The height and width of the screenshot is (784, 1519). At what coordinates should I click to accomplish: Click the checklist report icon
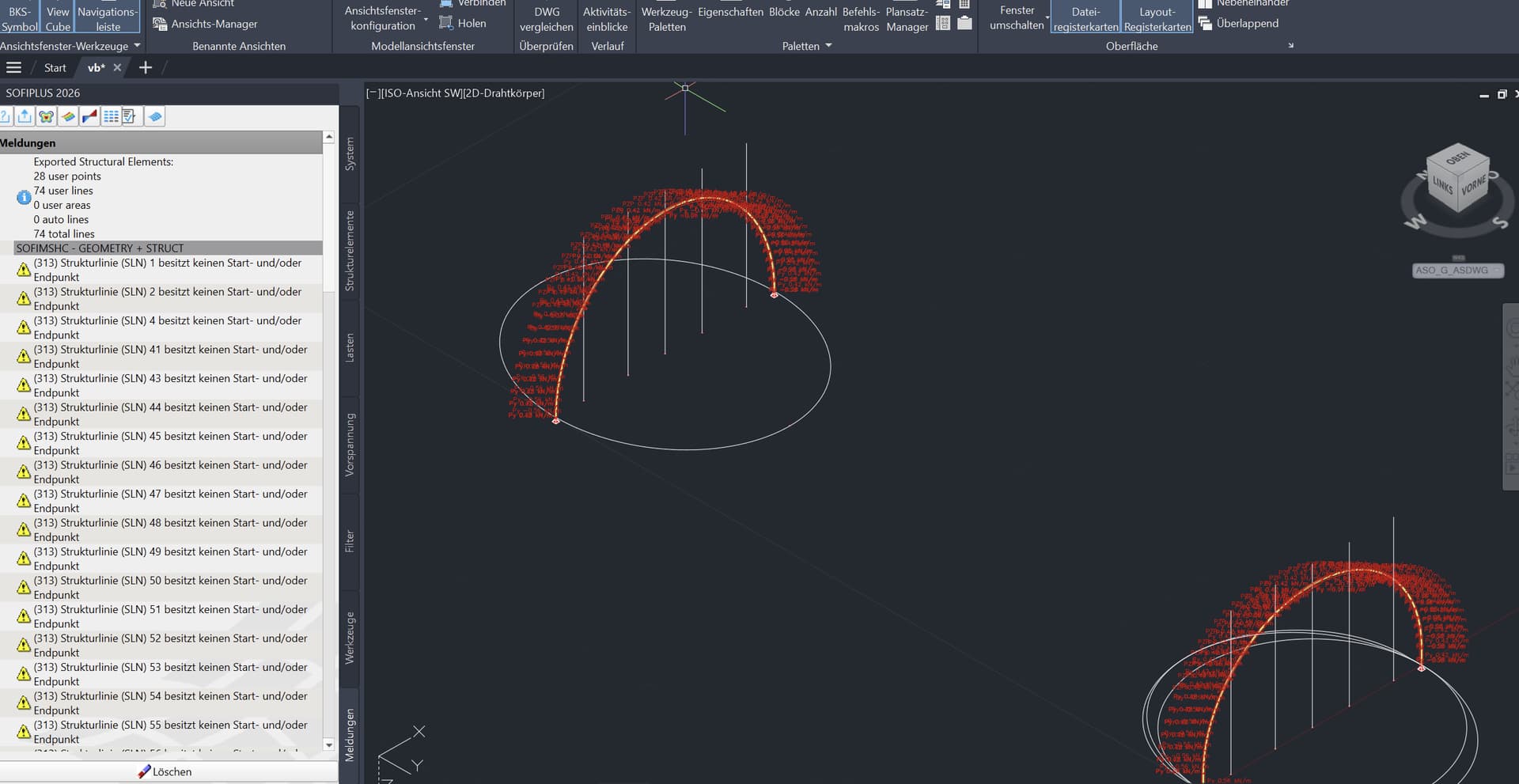point(129,117)
